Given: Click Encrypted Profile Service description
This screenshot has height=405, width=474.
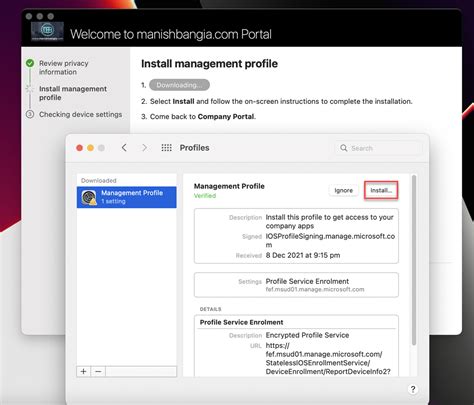Looking at the screenshot, I should point(307,335).
